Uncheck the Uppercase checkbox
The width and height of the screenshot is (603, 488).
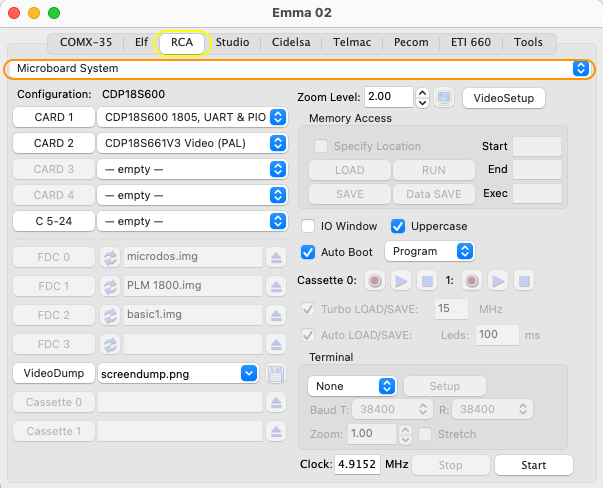(398, 226)
